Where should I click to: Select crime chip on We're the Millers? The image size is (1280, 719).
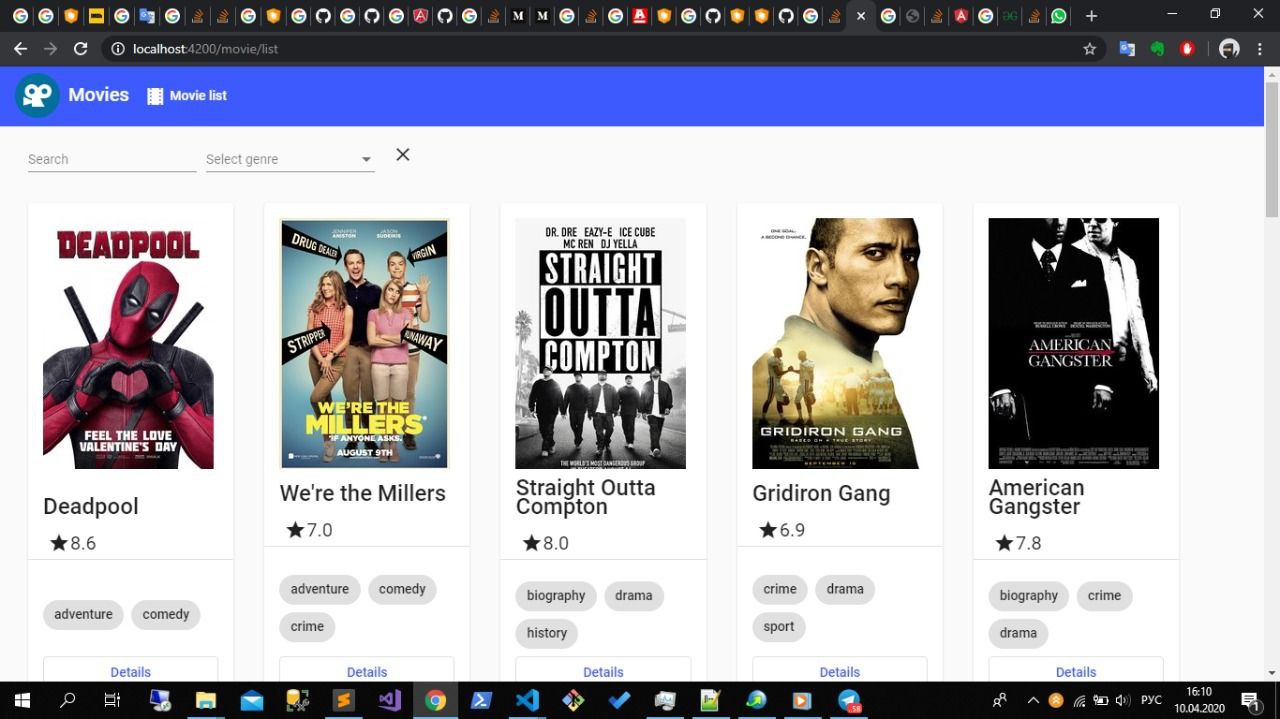pyautogui.click(x=307, y=626)
